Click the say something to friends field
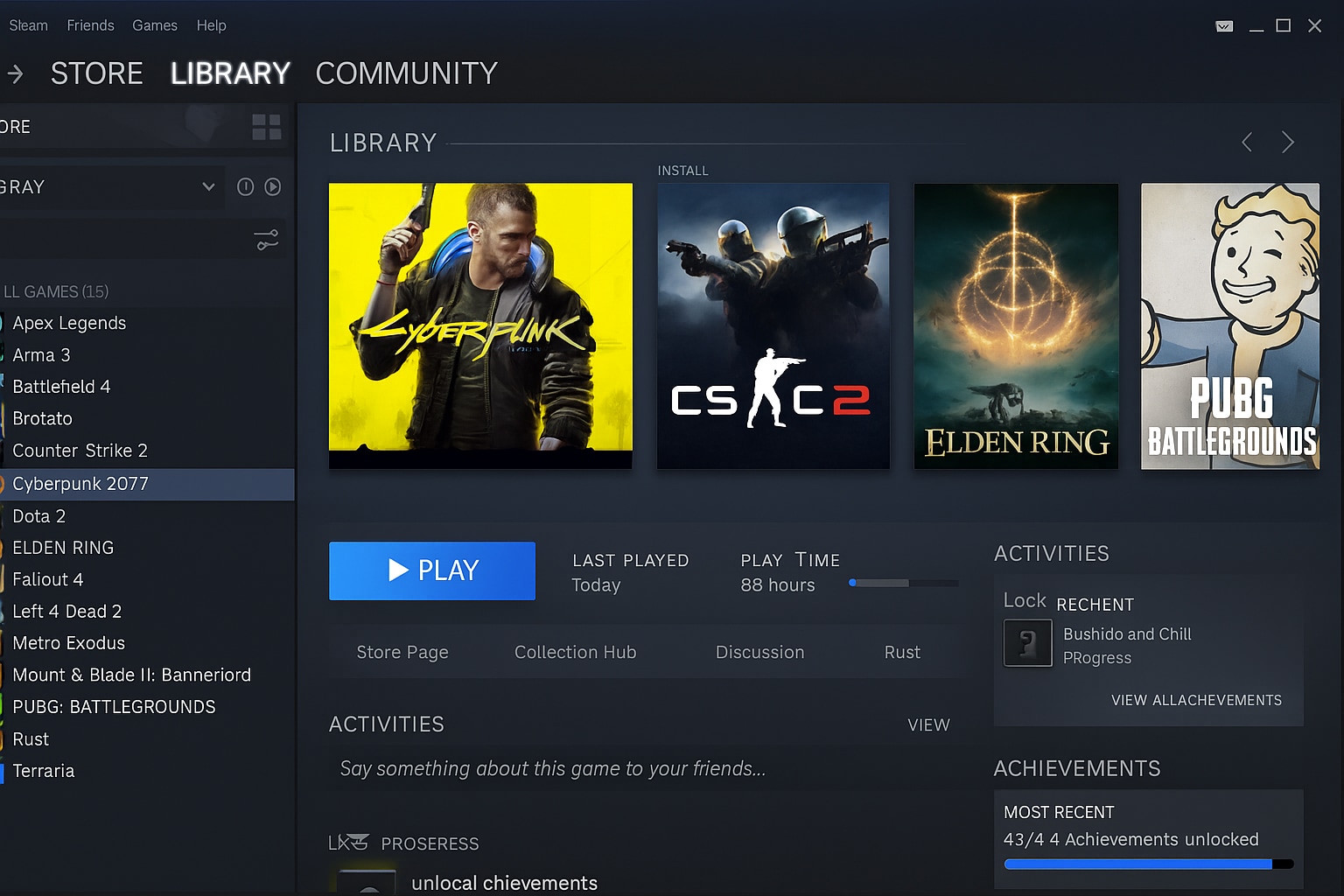This screenshot has width=1344, height=896. (646, 768)
